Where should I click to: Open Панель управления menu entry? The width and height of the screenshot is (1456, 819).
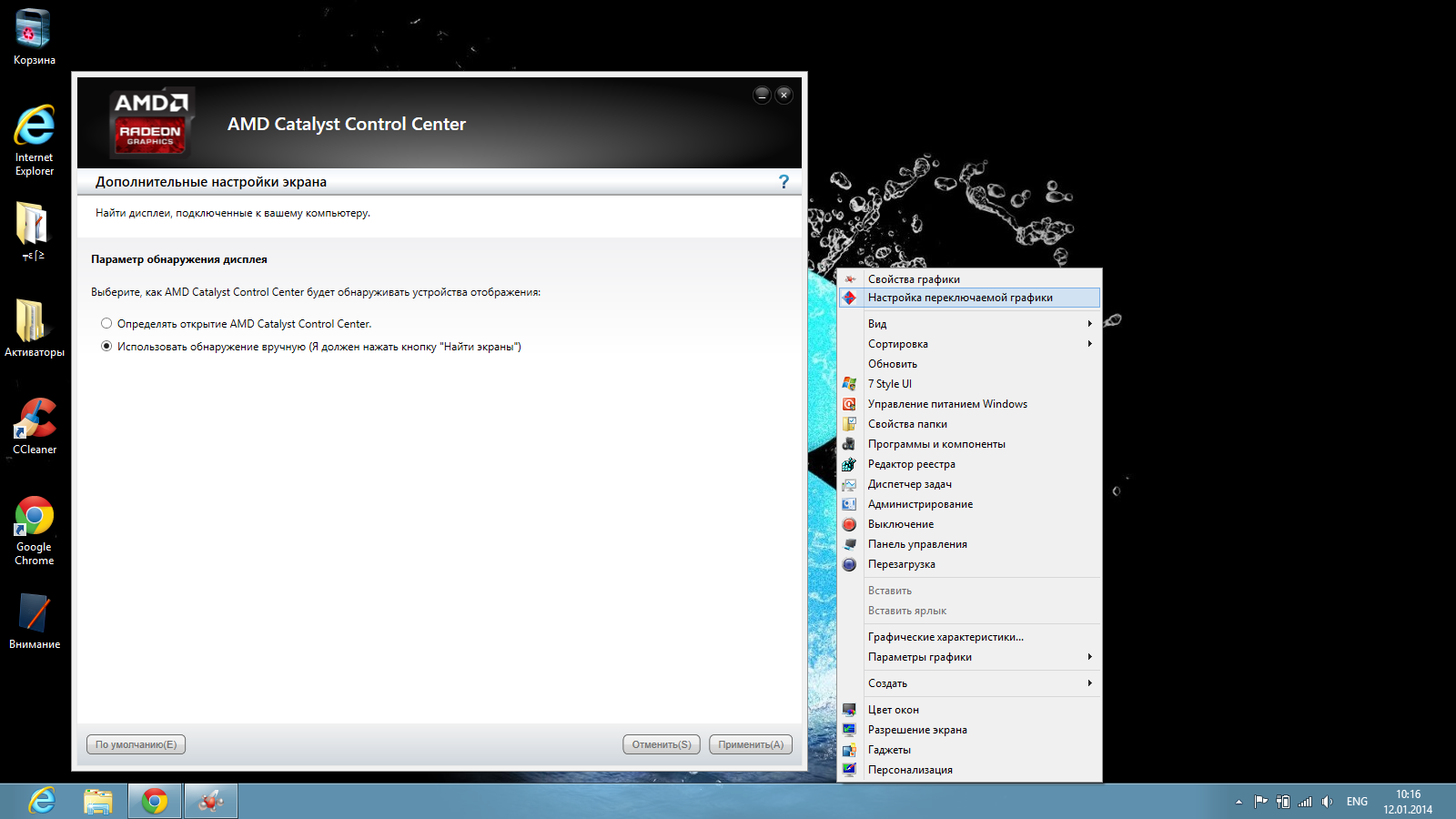969,544
